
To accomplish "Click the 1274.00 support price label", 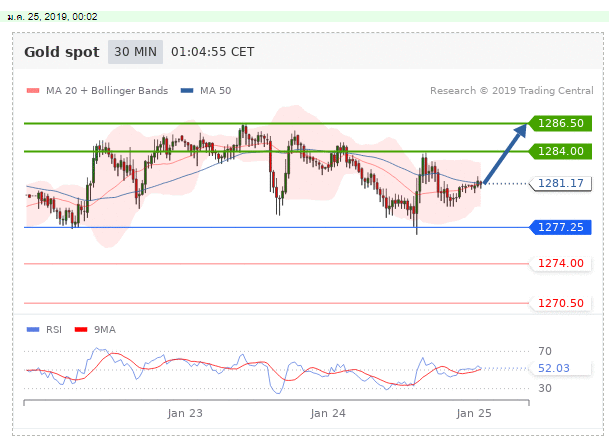I will [561, 263].
